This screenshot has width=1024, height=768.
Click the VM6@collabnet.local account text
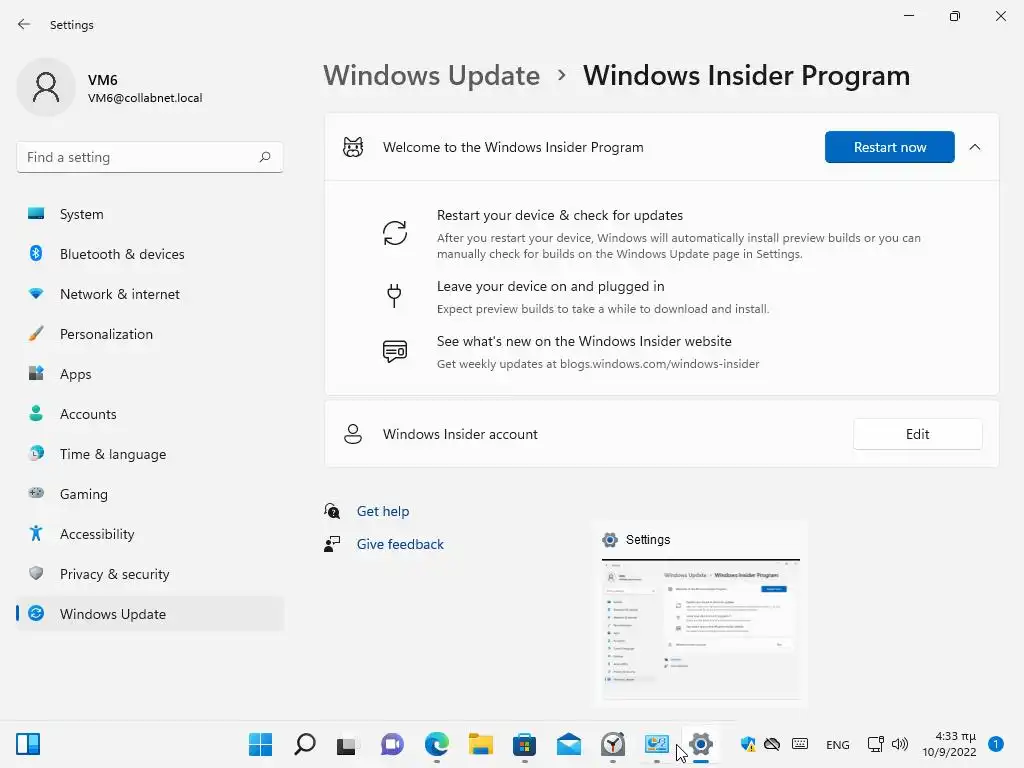[x=145, y=98]
